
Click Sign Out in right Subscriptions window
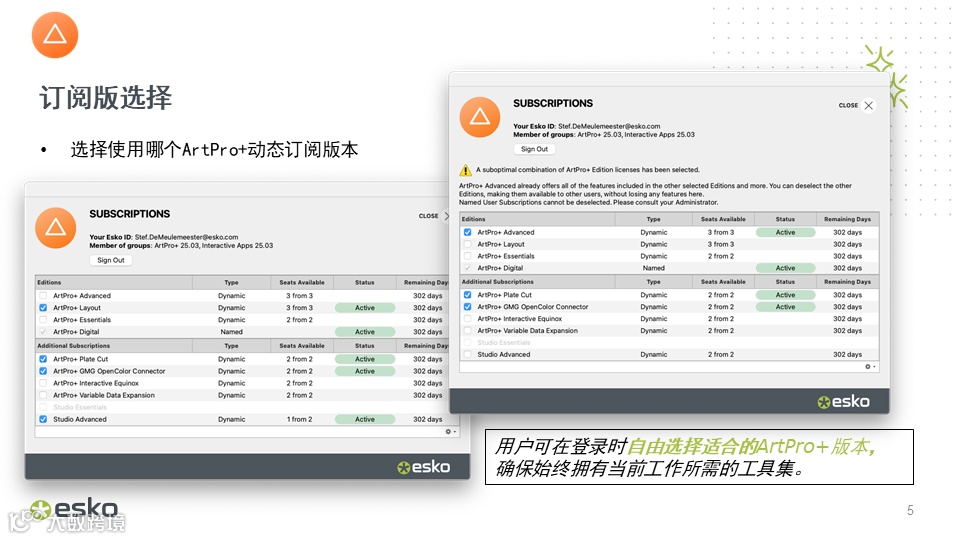pyautogui.click(x=534, y=149)
